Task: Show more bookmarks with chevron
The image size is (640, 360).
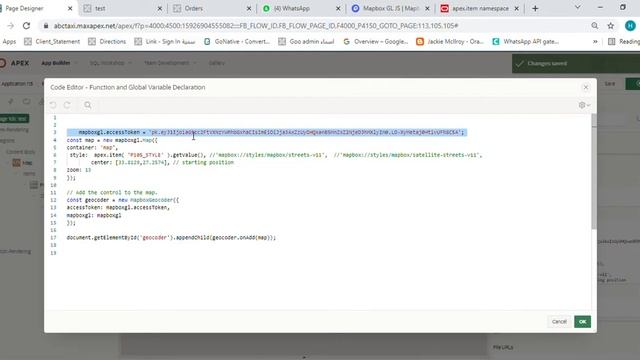Action: coord(595,42)
